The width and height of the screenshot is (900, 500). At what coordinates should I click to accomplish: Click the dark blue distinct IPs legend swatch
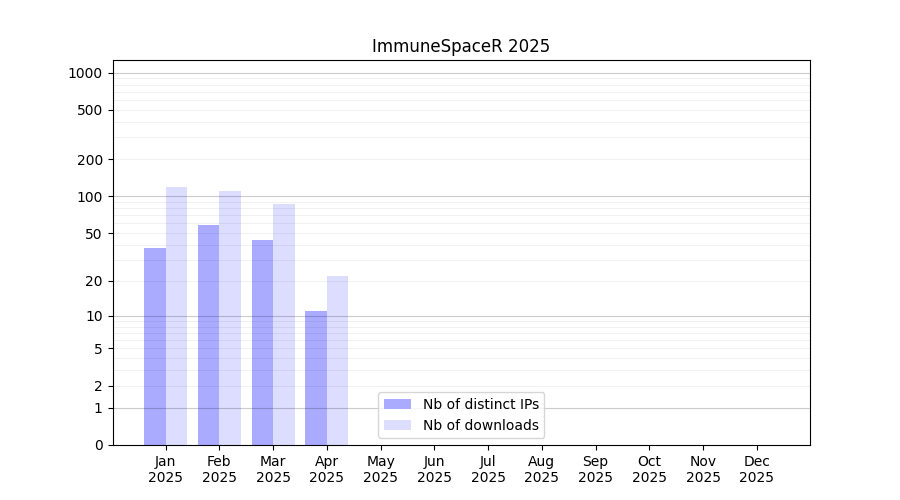click(398, 404)
